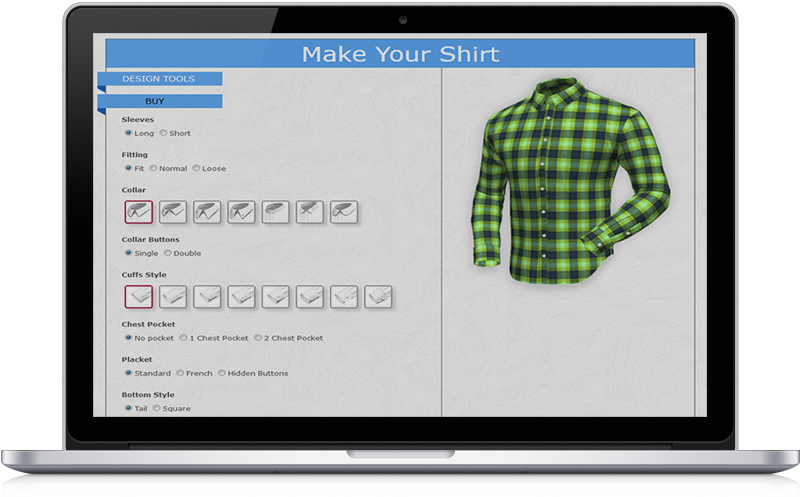
Task: Select the last folded French cuff icon
Action: [378, 296]
